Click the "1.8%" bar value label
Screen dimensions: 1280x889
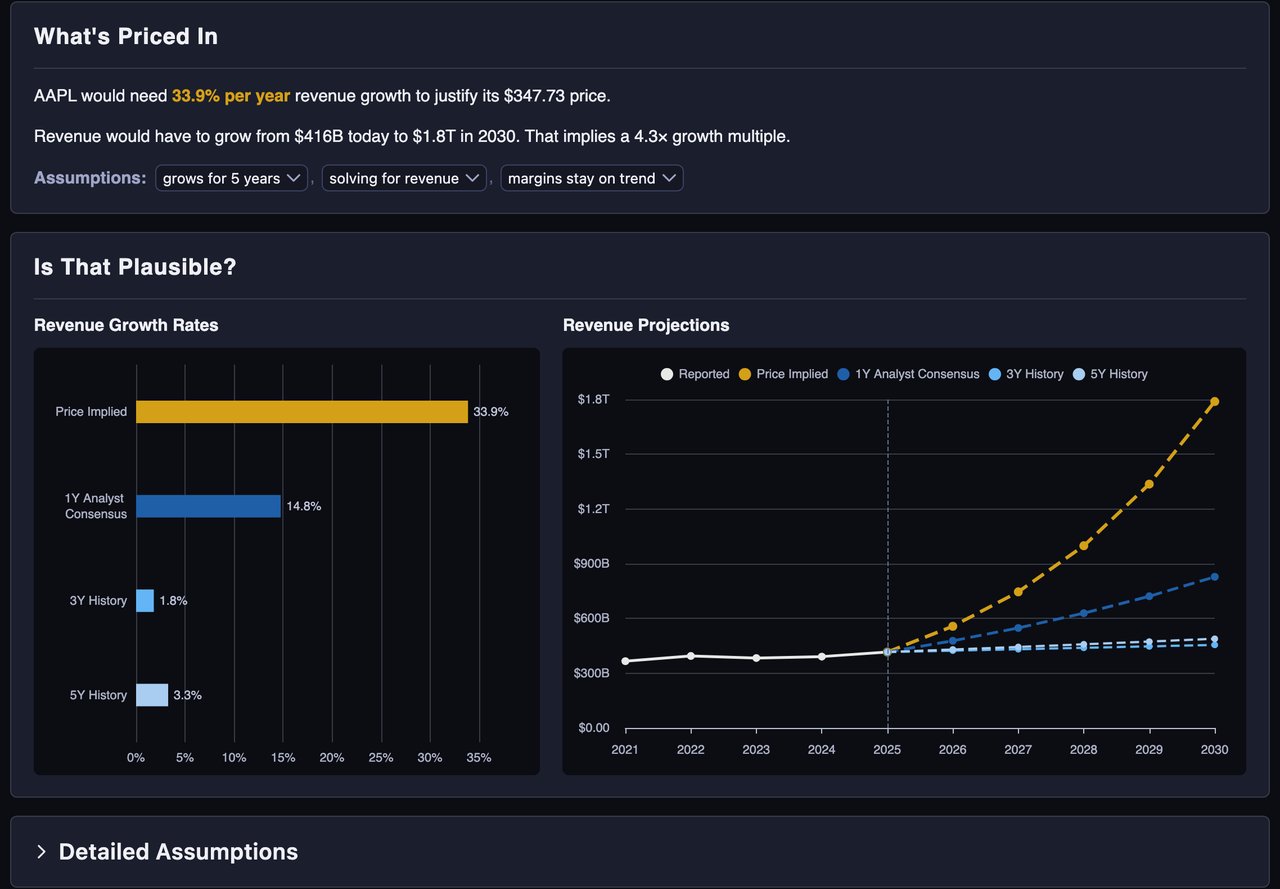click(173, 601)
